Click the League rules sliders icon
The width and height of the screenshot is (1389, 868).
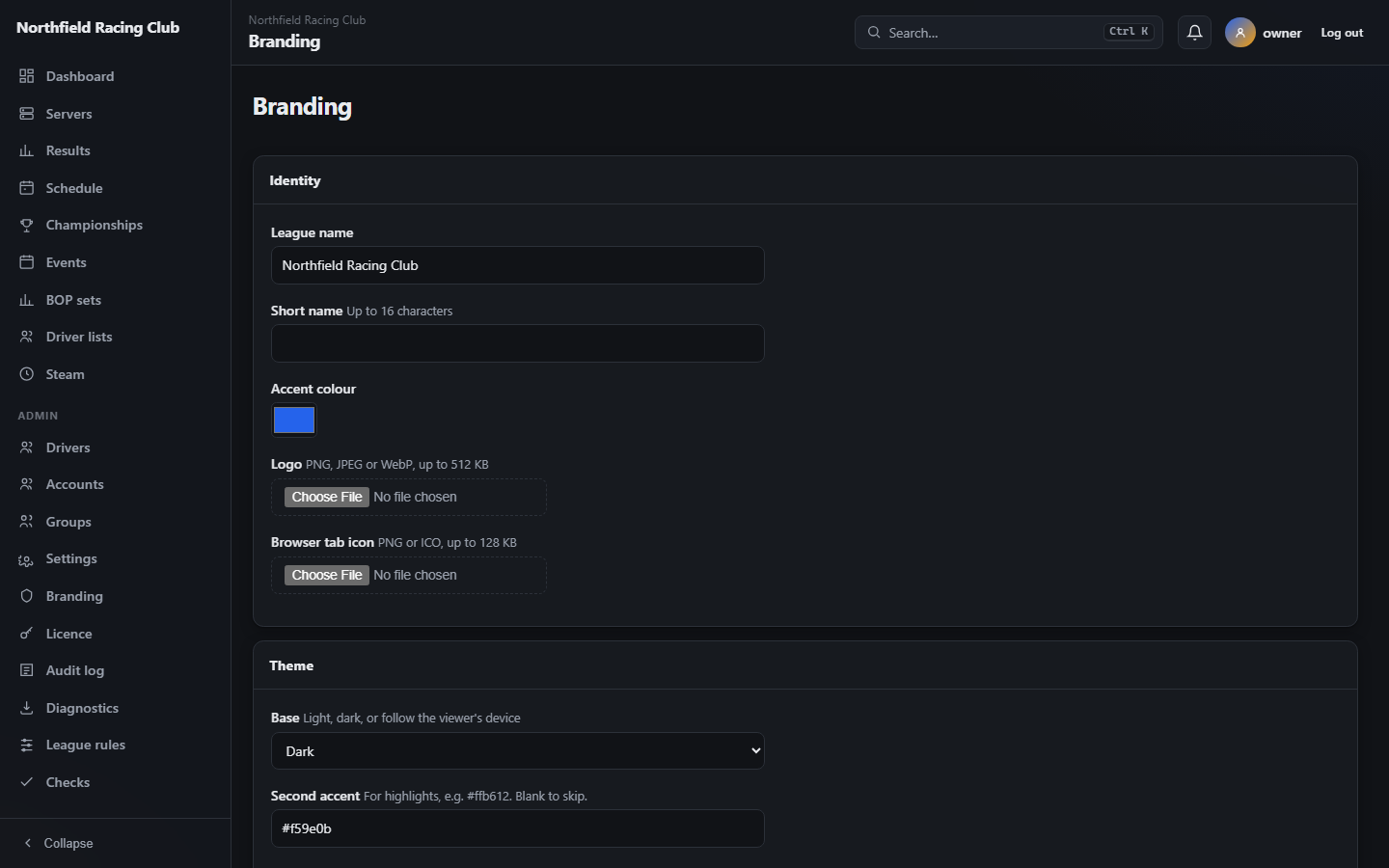[27, 745]
